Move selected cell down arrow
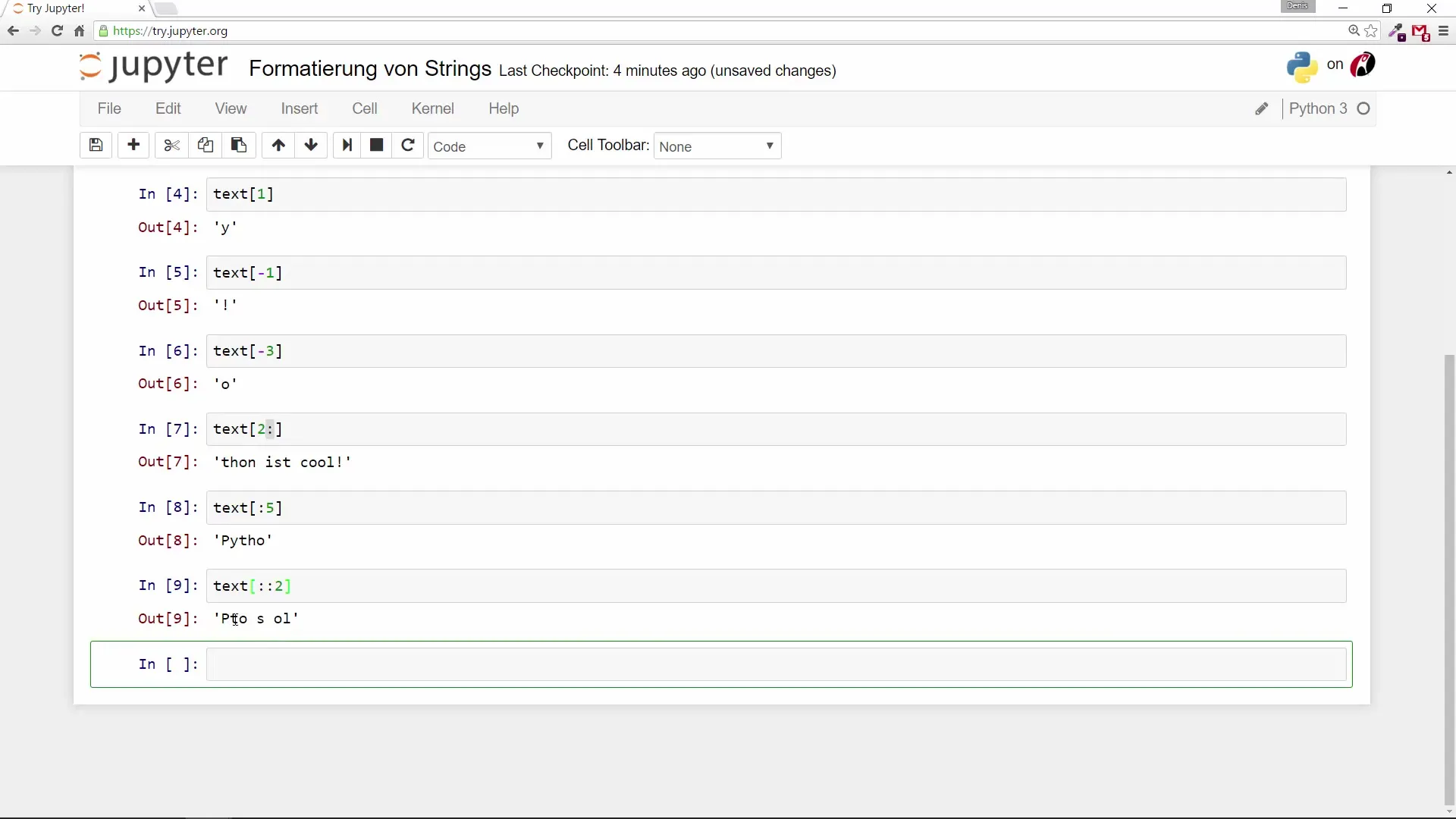 click(311, 146)
